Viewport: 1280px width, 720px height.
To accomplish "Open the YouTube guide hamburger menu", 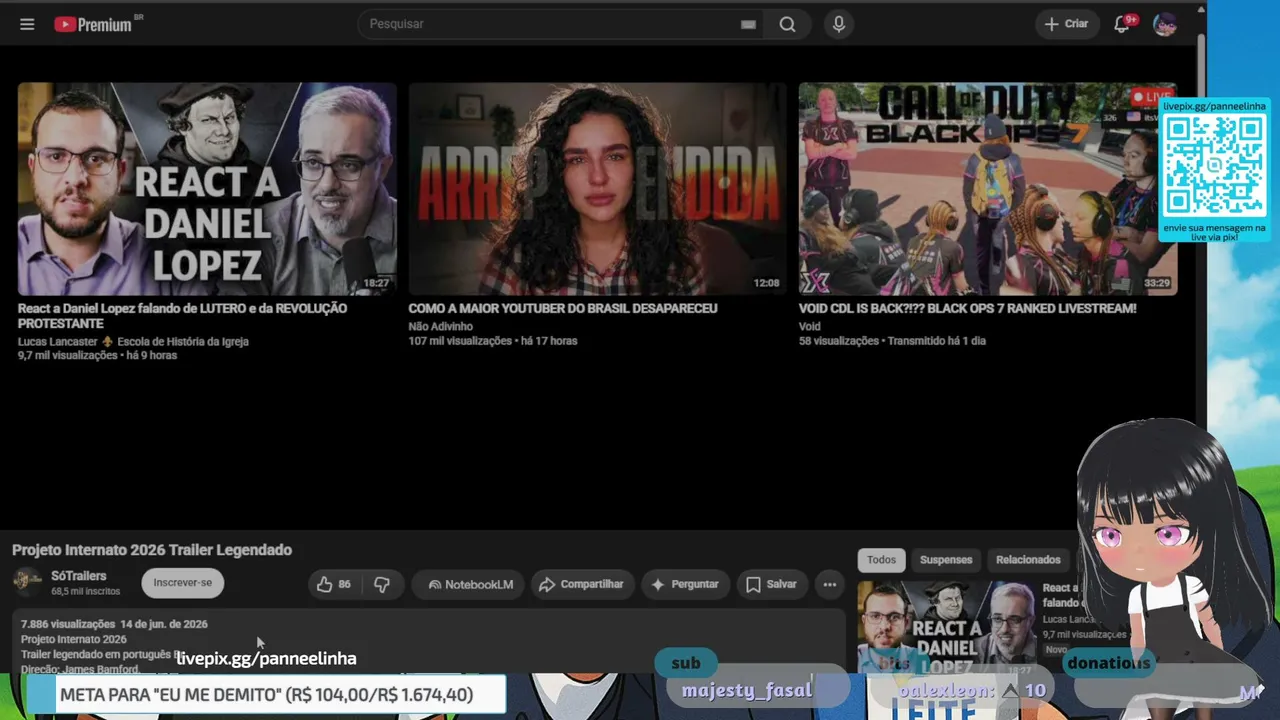I will (27, 24).
